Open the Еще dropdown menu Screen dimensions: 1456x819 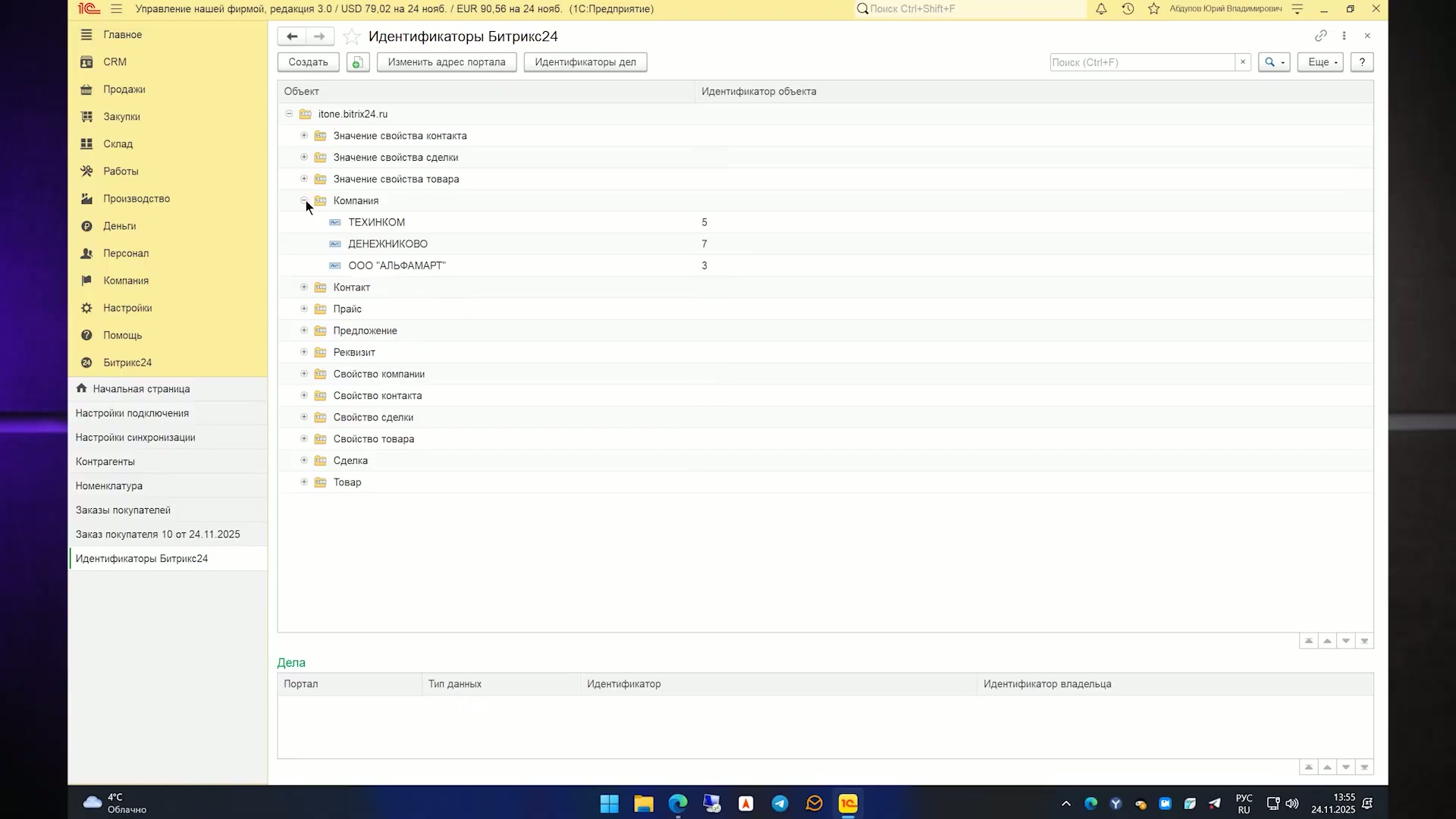[1321, 62]
